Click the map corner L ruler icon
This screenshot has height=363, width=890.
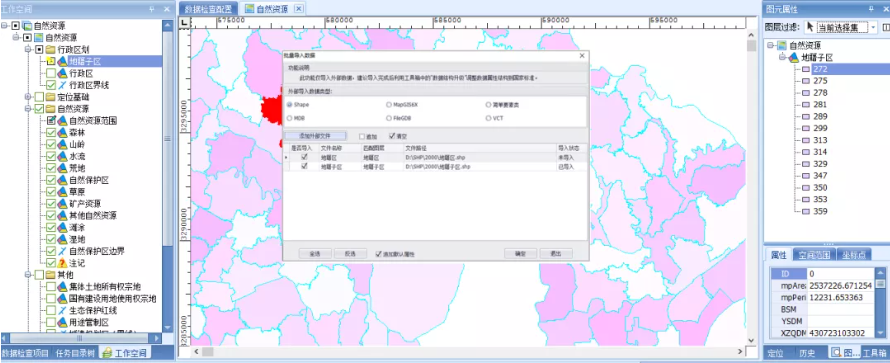(x=184, y=23)
